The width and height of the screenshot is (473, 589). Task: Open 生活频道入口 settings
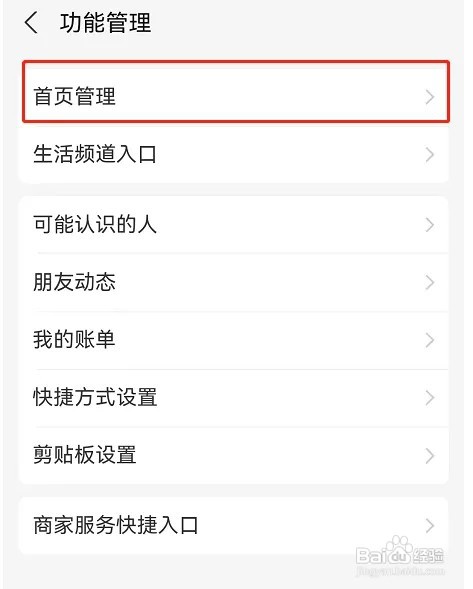coord(233,154)
